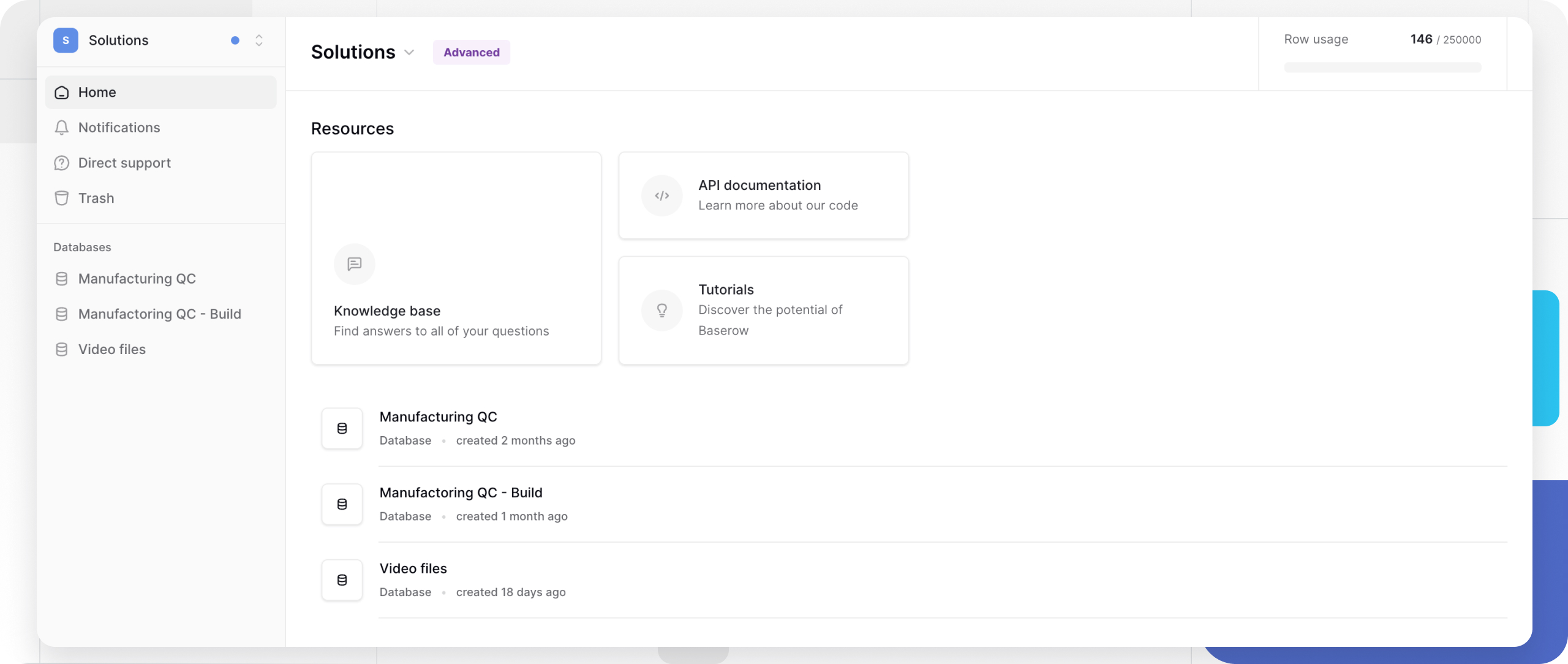The height and width of the screenshot is (664, 1568).
Task: Click the Advanced plan badge
Action: [471, 52]
